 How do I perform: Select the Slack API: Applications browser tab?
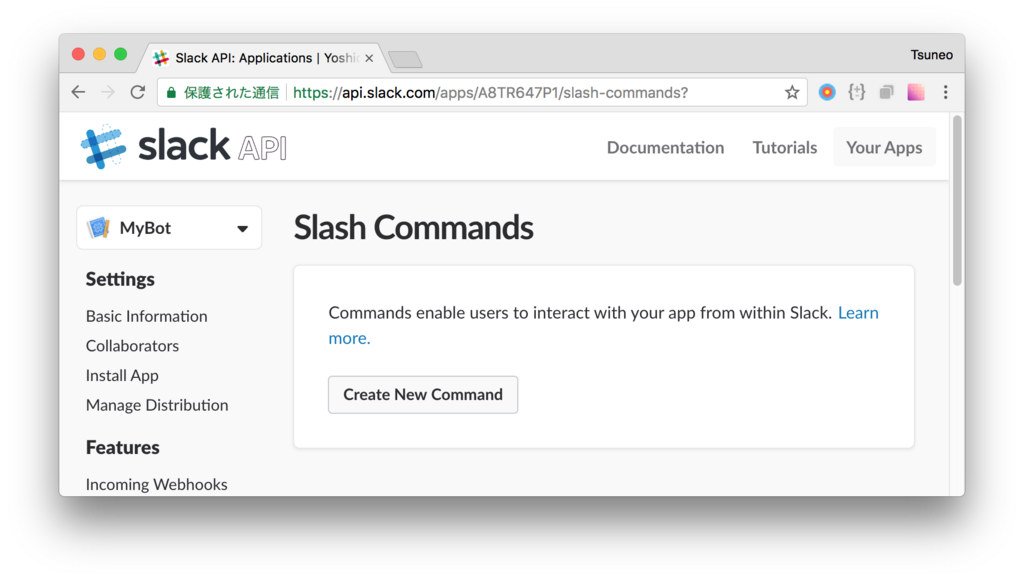(261, 58)
